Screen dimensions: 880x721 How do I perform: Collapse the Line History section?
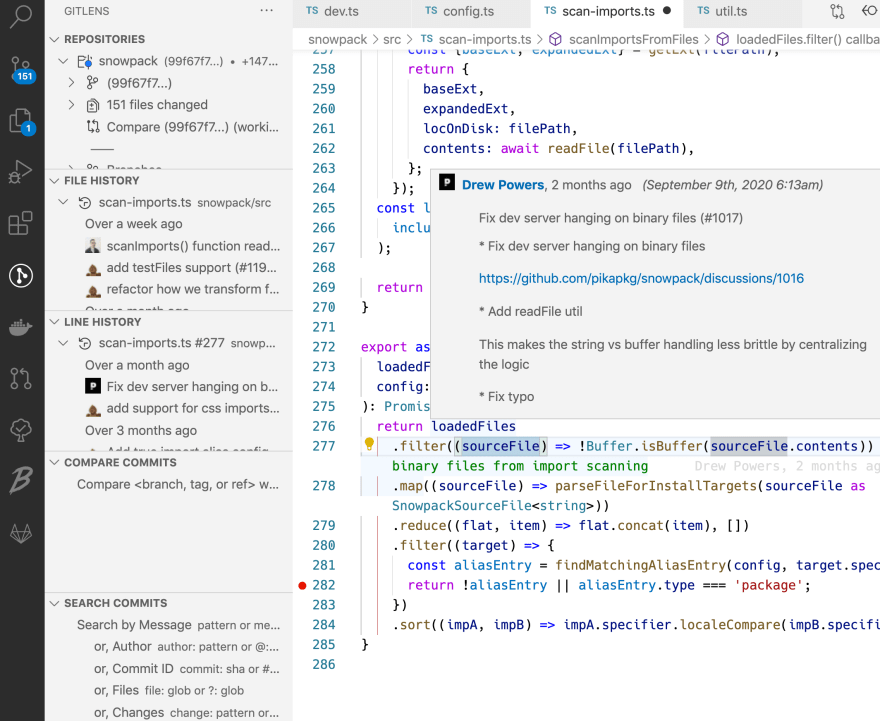pyautogui.click(x=54, y=322)
